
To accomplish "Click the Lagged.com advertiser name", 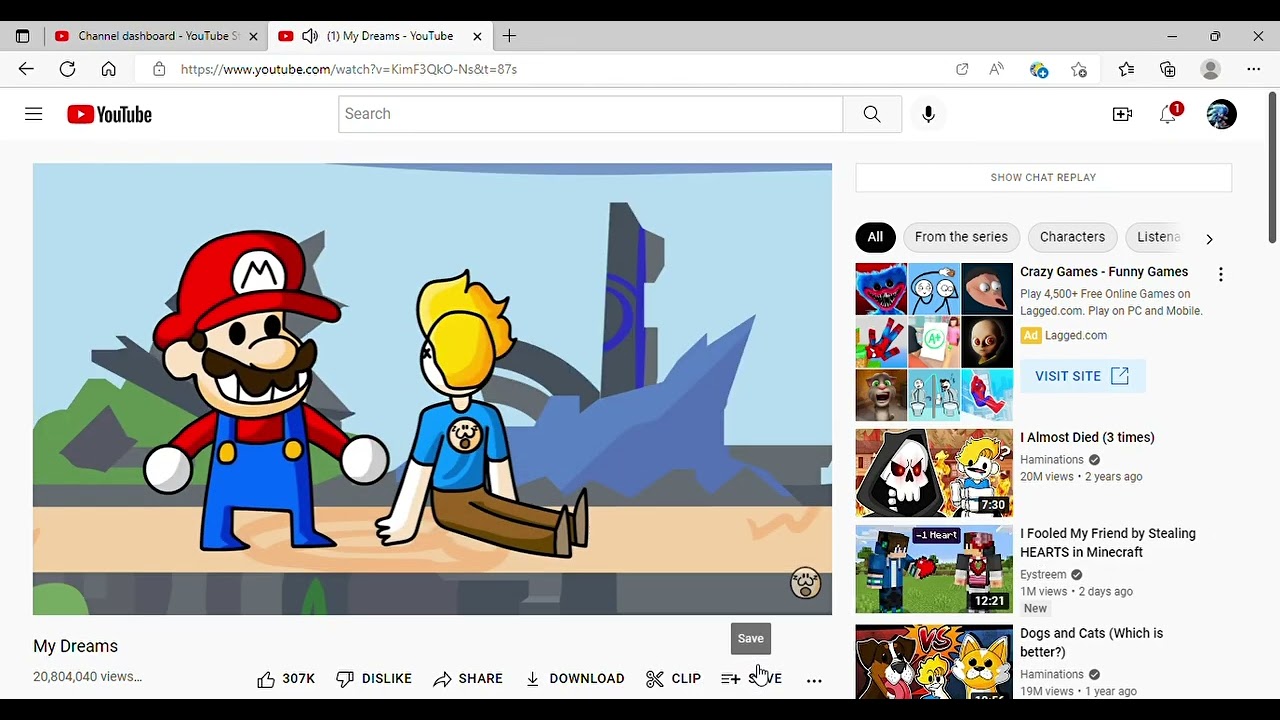I will click(1076, 336).
